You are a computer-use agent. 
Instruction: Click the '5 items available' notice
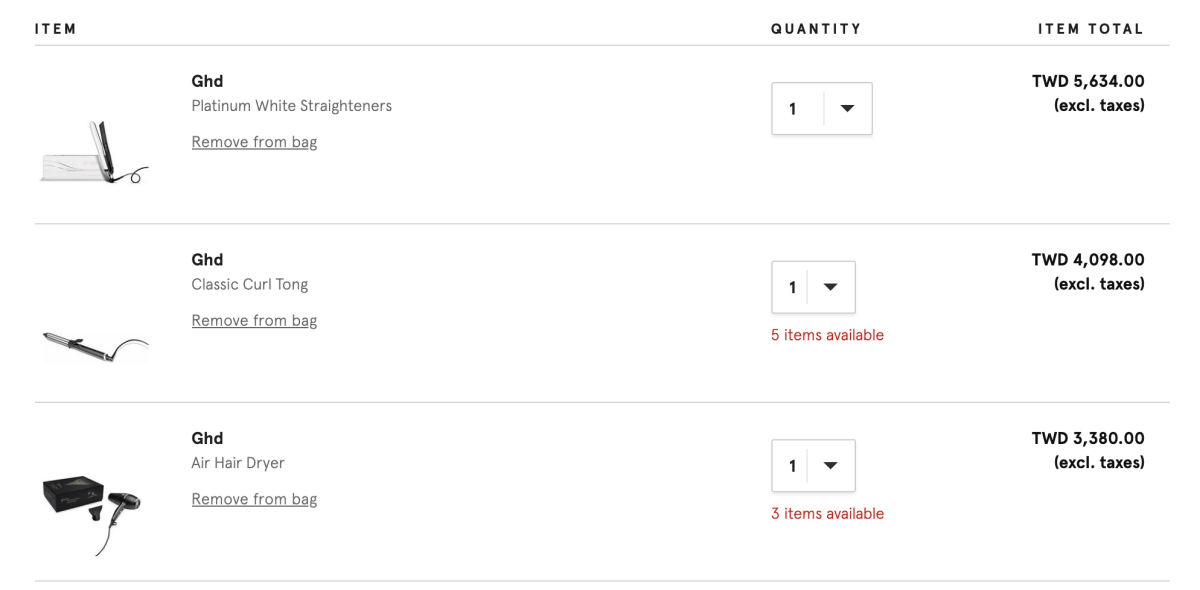[827, 335]
